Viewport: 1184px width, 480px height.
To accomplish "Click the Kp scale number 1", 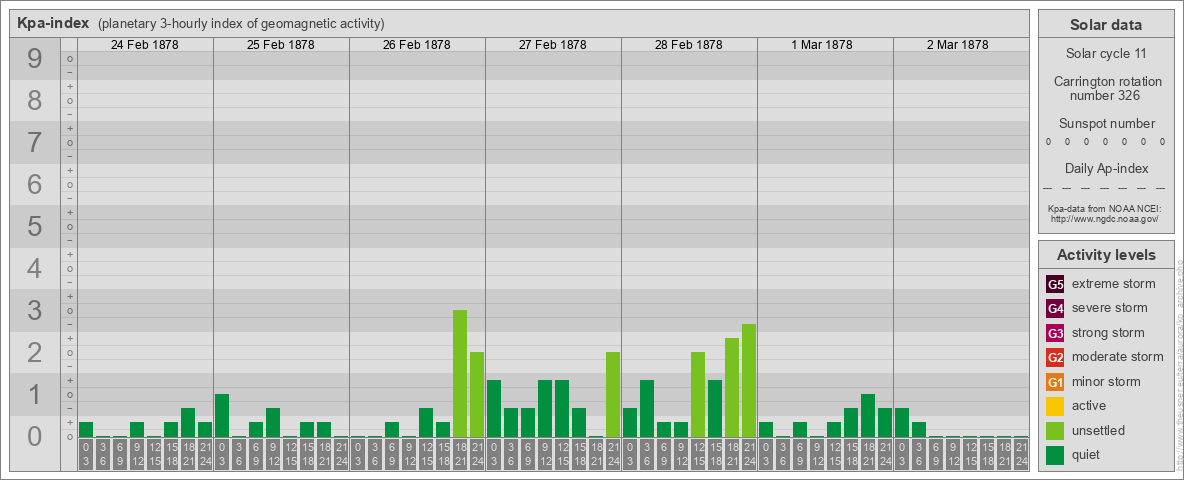I will point(34,394).
